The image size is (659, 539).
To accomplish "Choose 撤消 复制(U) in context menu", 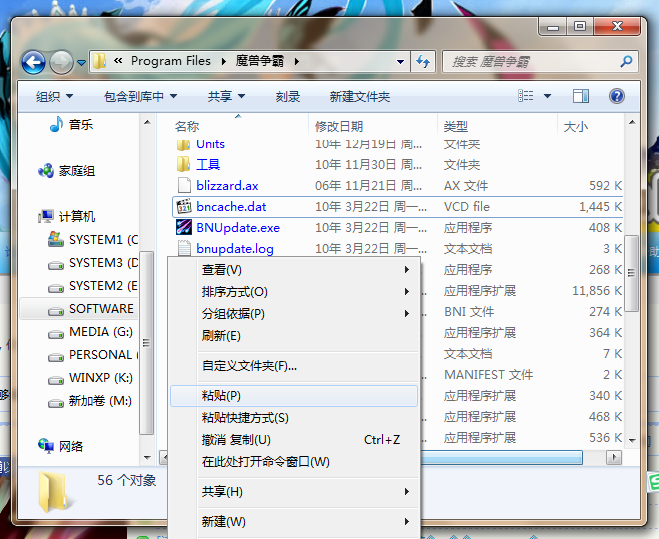I will (x=294, y=440).
